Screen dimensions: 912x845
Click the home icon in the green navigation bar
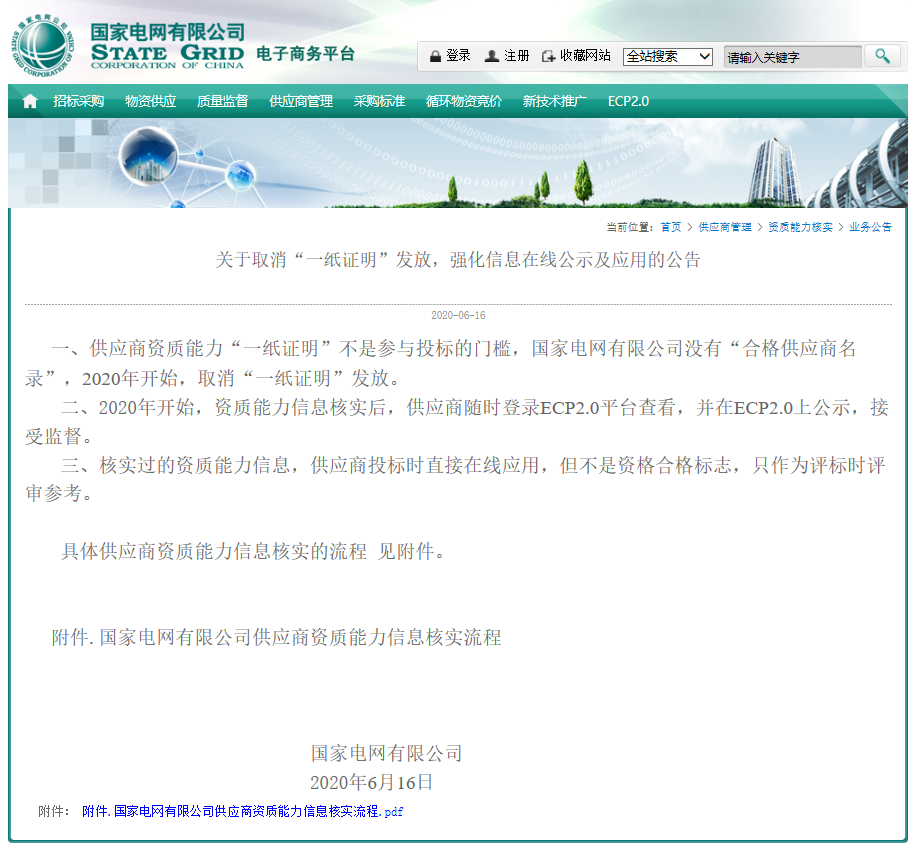point(28,100)
